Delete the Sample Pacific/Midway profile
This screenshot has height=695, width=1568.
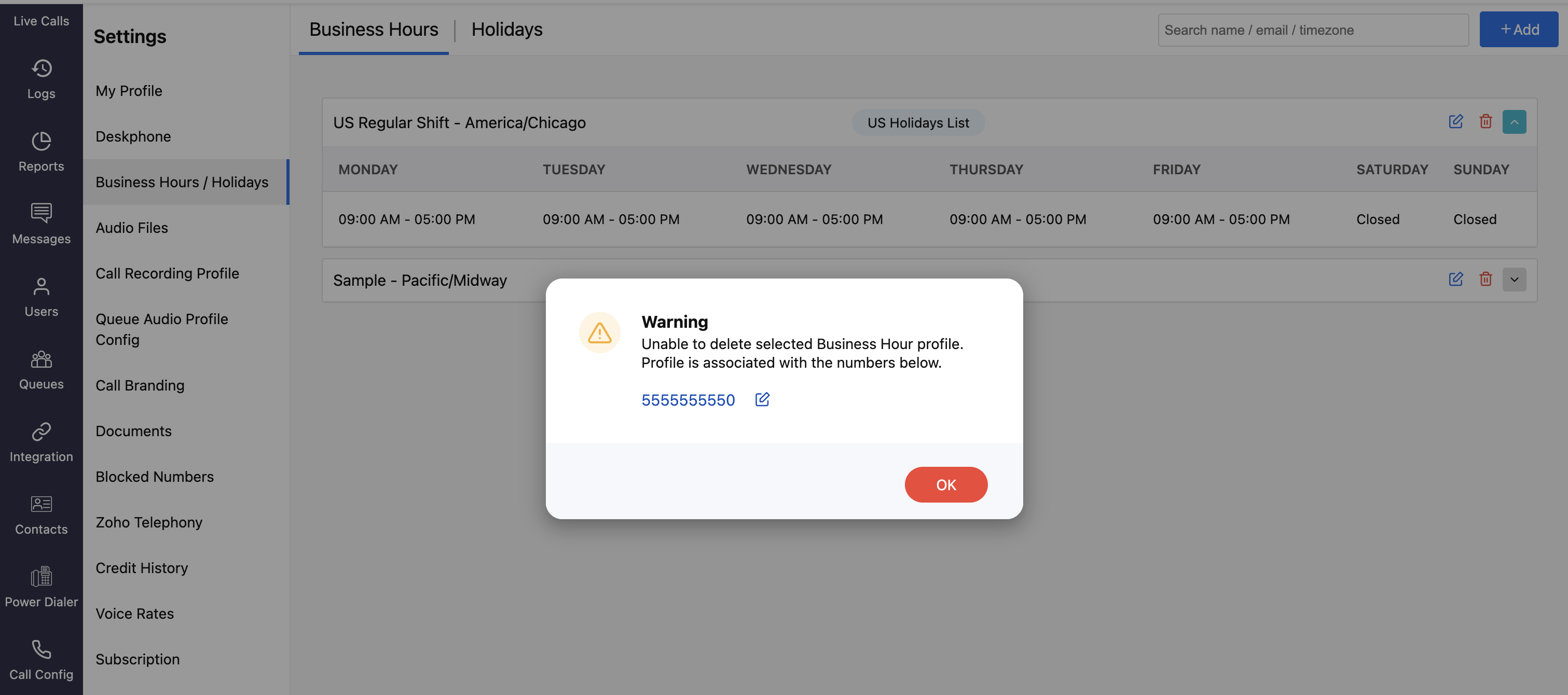(x=1485, y=280)
